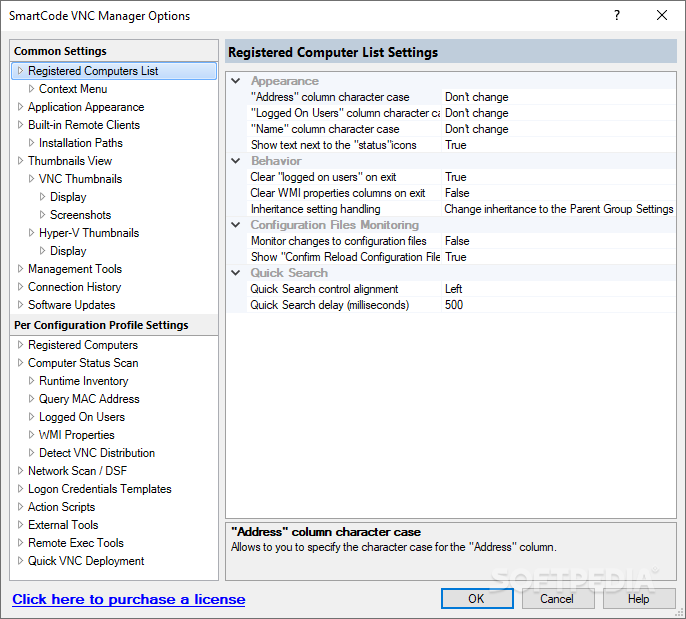Open Computer Status Scan settings

click(x=83, y=363)
